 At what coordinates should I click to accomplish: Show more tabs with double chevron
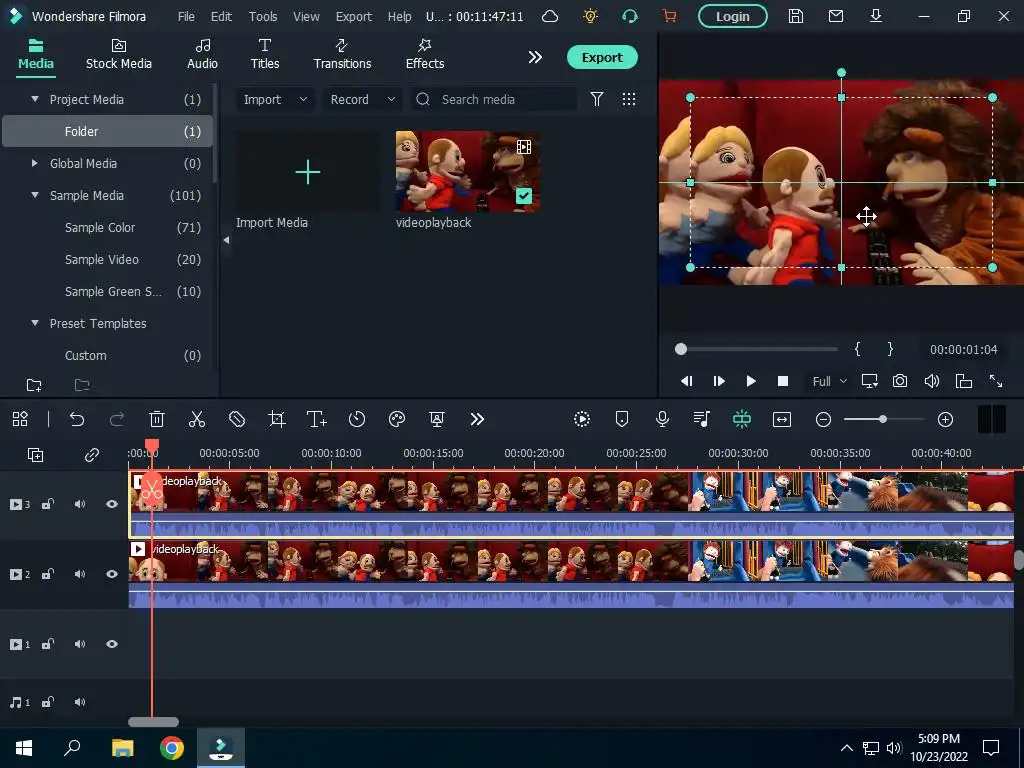point(535,57)
